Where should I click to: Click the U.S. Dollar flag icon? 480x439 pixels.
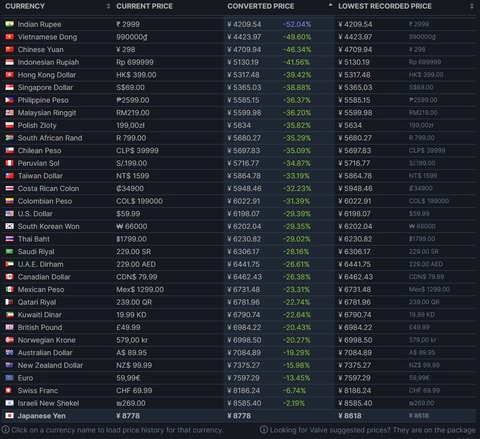tap(9, 214)
